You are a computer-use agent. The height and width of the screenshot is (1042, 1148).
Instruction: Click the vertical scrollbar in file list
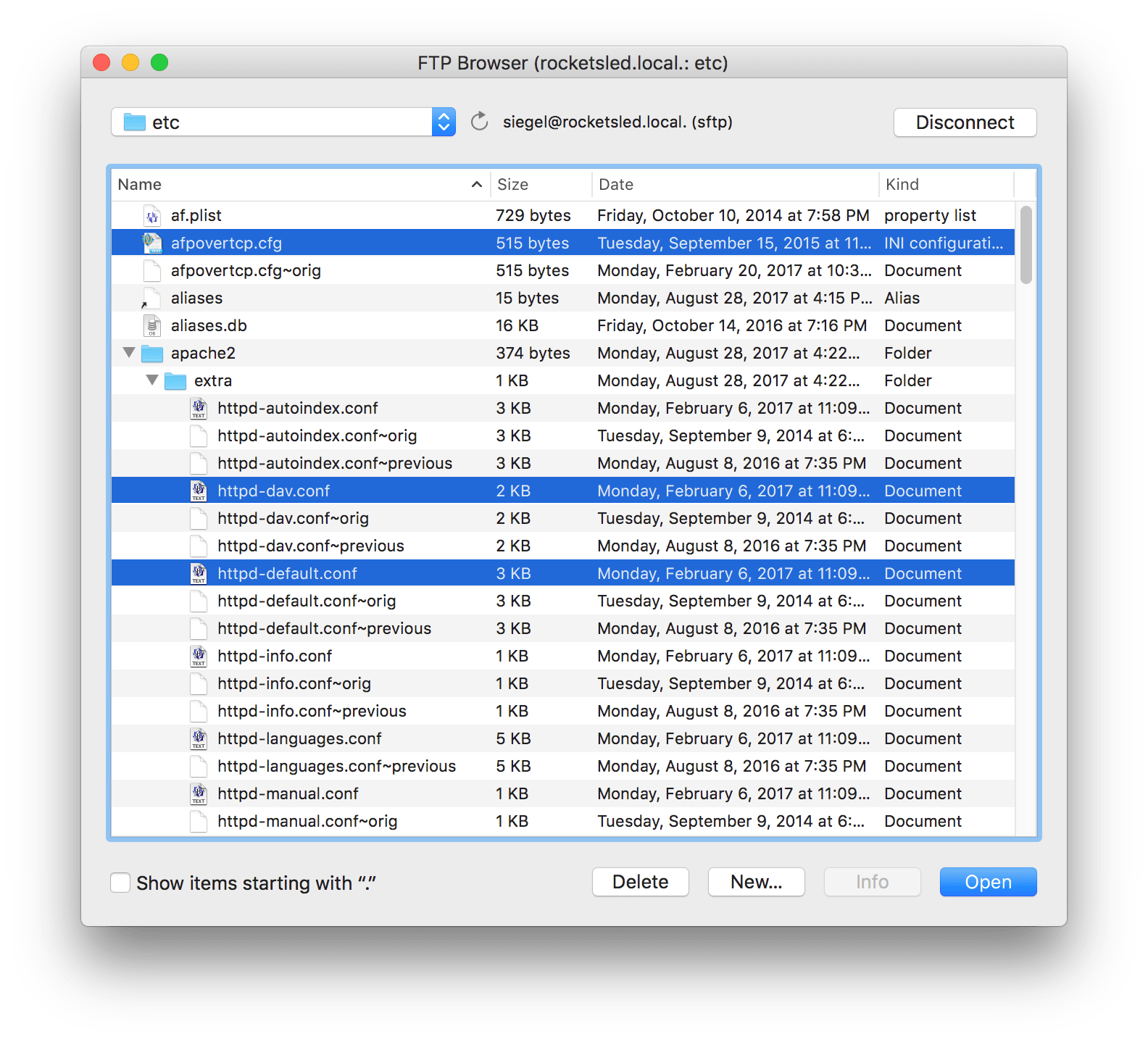pos(1026,245)
